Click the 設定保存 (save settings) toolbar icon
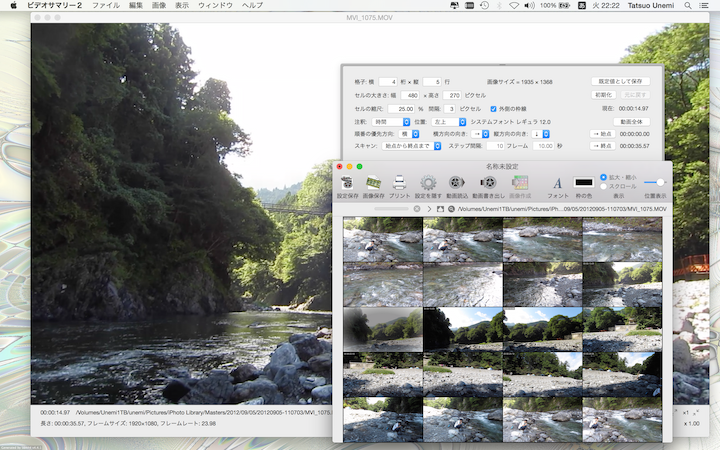720x450 pixels. point(347,182)
